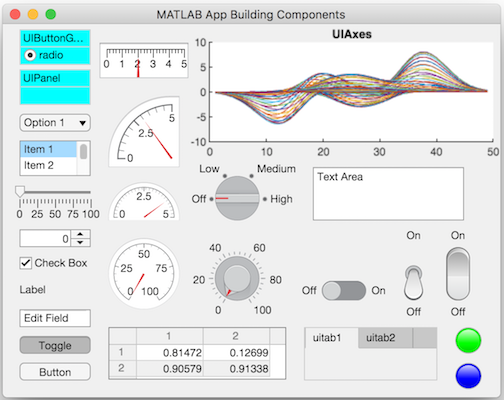Click the 0-100 rotary knob

pos(237,279)
